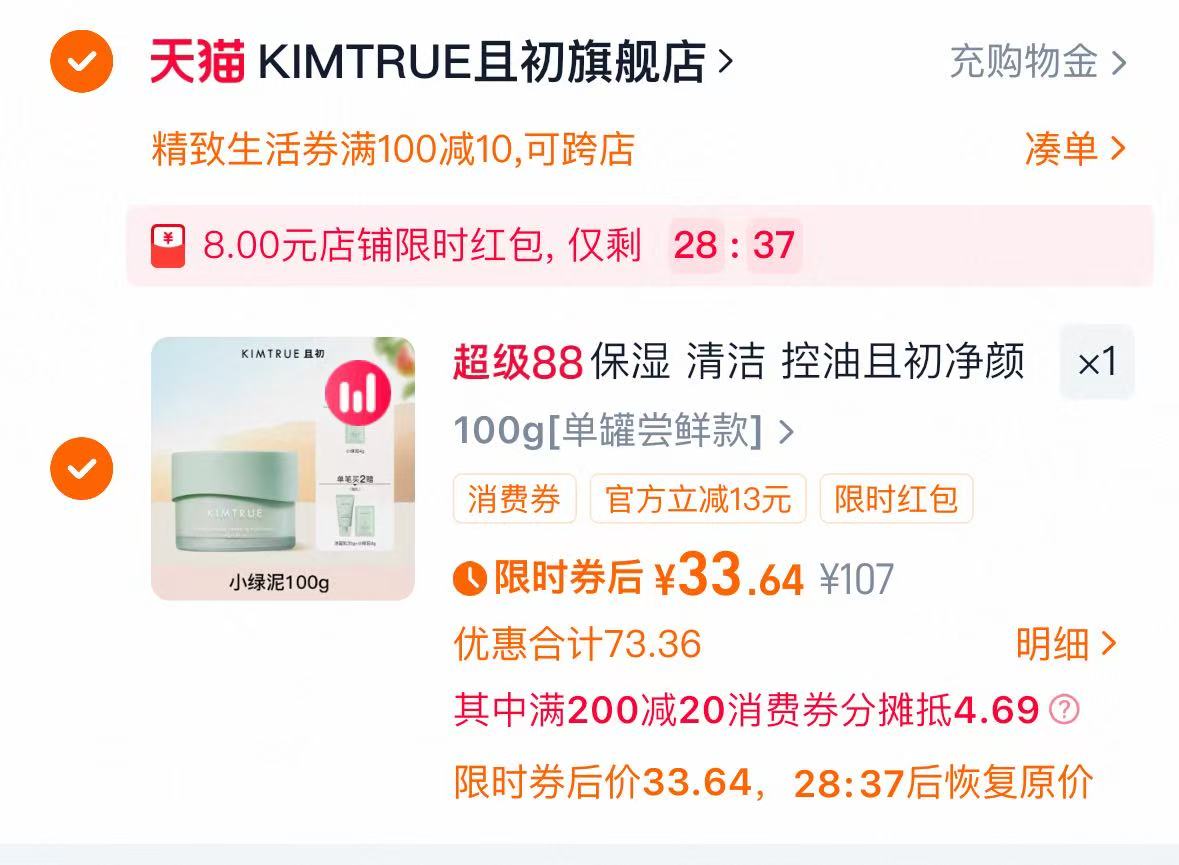
Task: Tap the red envelope 红包 icon
Action: coord(168,246)
